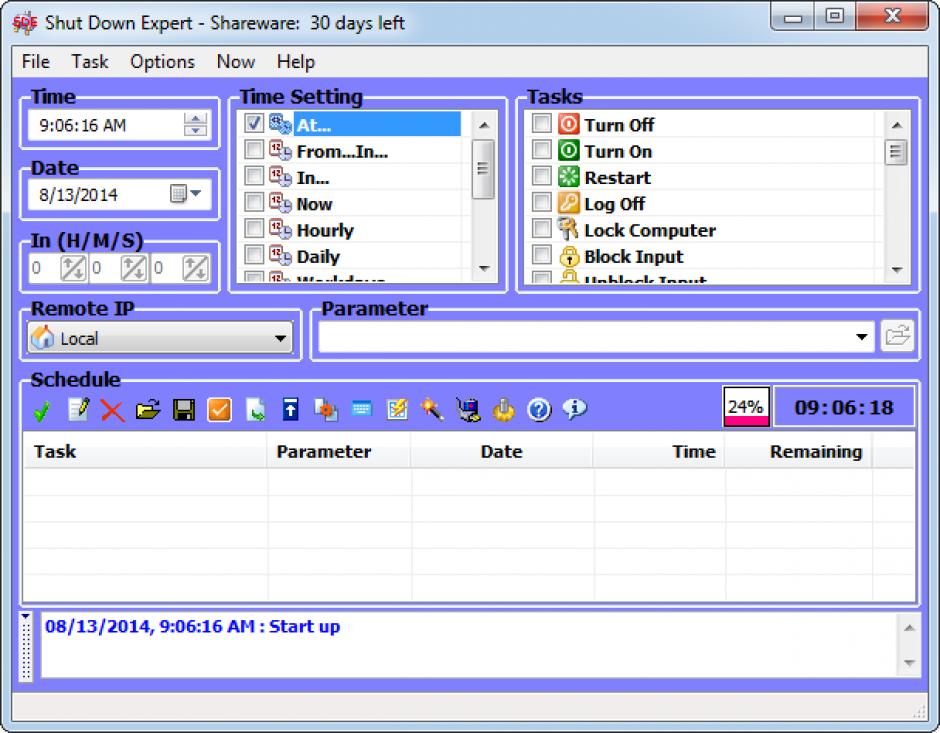The image size is (940, 733).
Task: Click the green Restart icon
Action: 568,177
